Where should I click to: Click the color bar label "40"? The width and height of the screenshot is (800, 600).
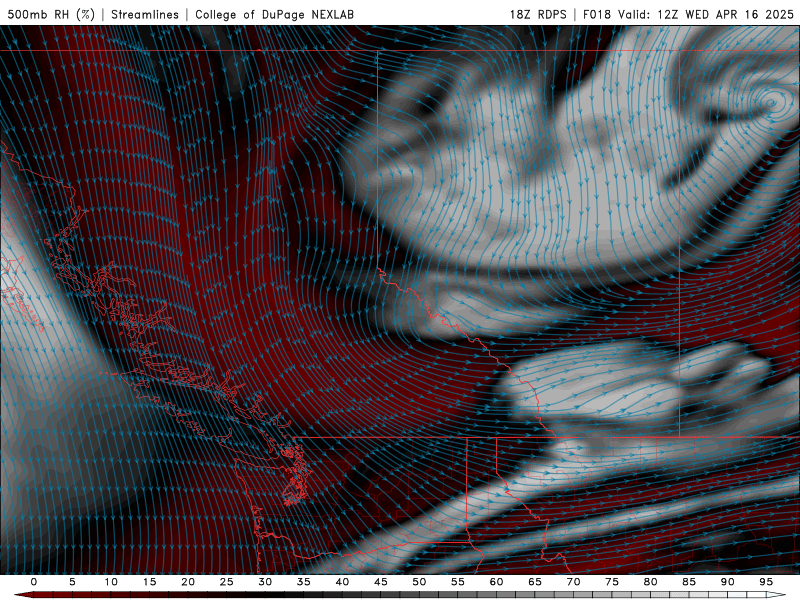pyautogui.click(x=342, y=582)
